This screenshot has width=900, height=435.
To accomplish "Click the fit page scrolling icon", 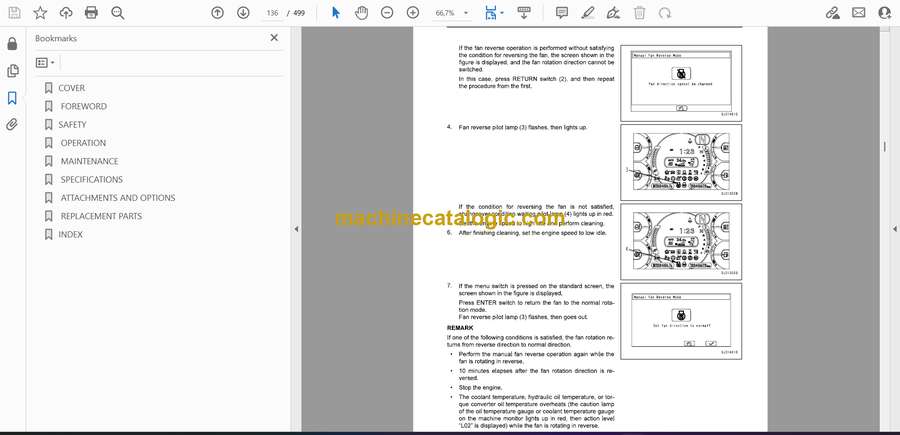I will 490,13.
